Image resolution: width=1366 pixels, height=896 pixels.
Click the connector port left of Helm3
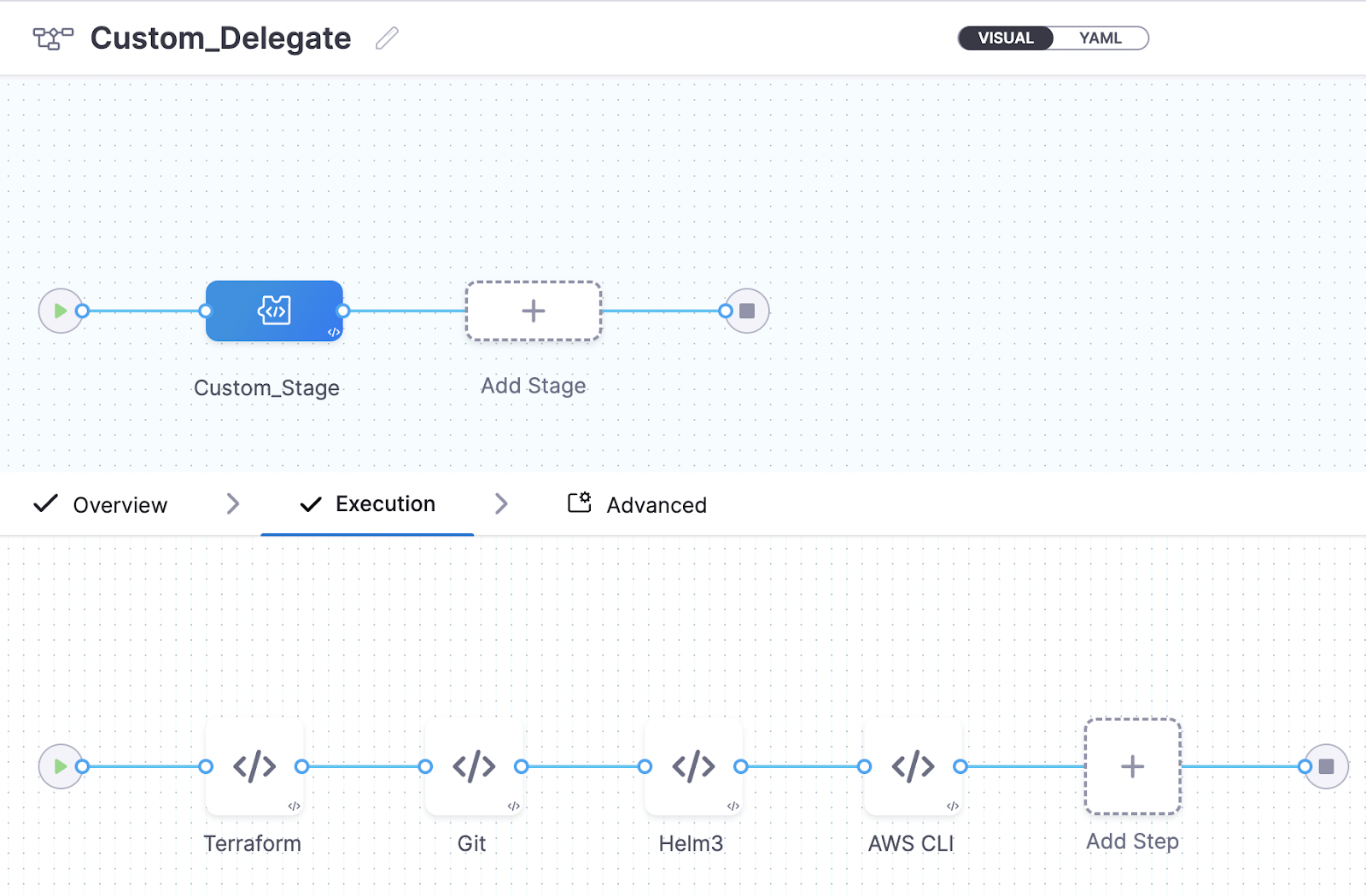tap(645, 766)
